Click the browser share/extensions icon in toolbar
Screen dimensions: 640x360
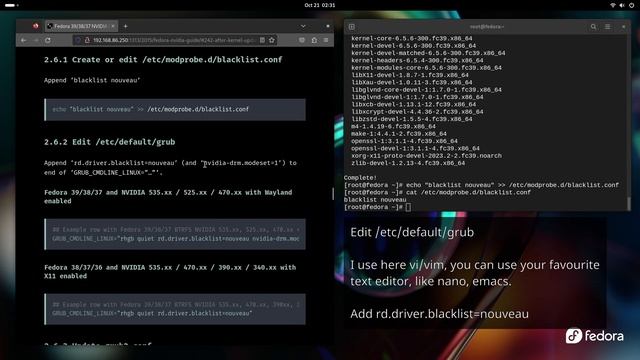(314, 40)
